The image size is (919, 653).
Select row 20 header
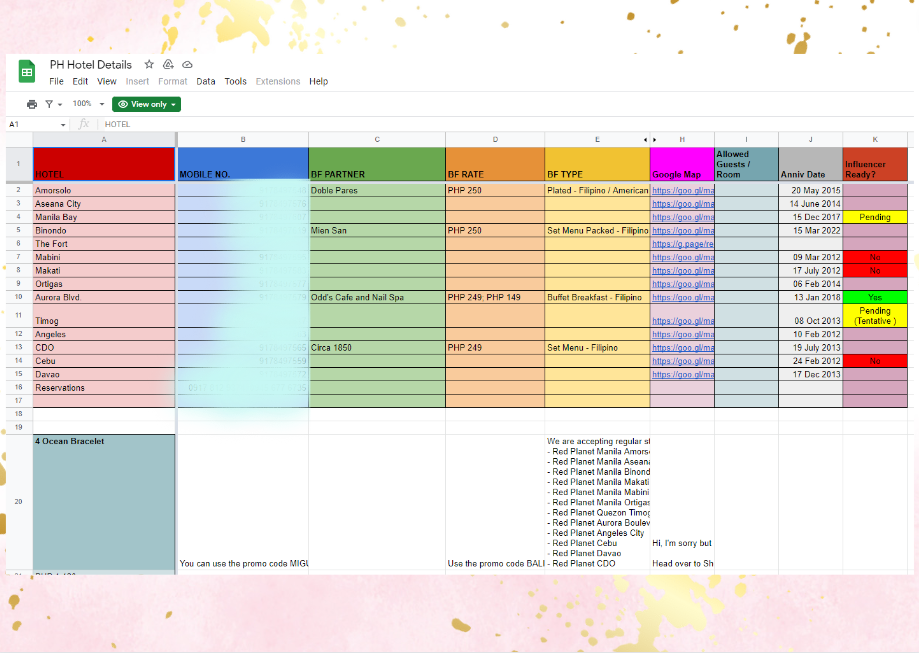pyautogui.click(x=19, y=502)
